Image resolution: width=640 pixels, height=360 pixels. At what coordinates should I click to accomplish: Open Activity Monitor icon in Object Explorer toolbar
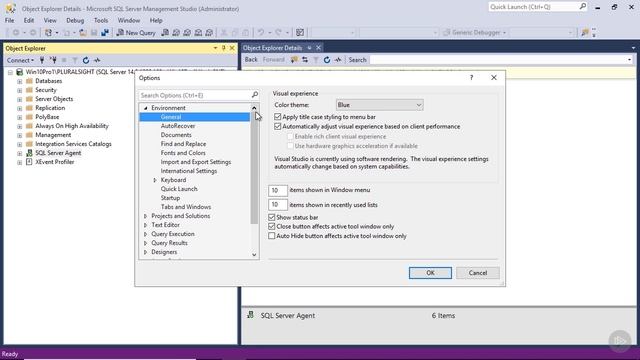[97, 60]
